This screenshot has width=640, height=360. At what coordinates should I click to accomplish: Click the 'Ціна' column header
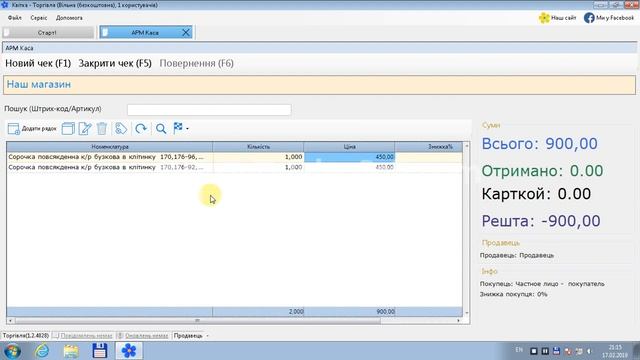pos(349,147)
